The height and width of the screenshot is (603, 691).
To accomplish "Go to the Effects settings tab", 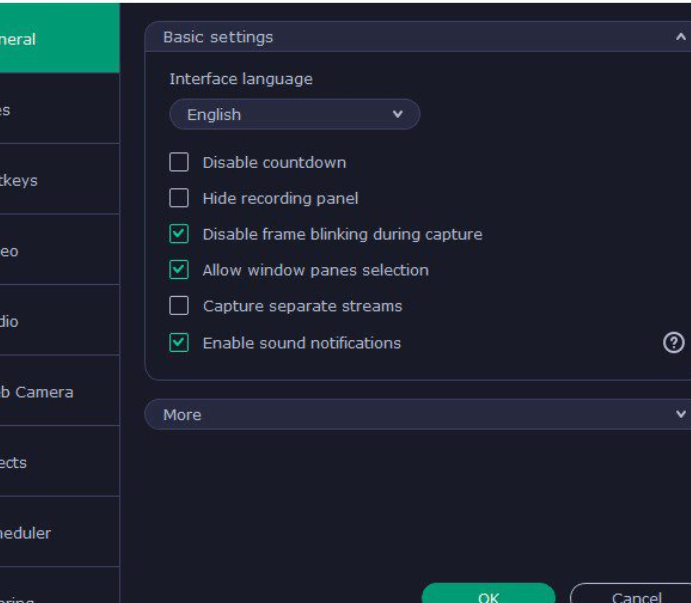I will pos(59,461).
